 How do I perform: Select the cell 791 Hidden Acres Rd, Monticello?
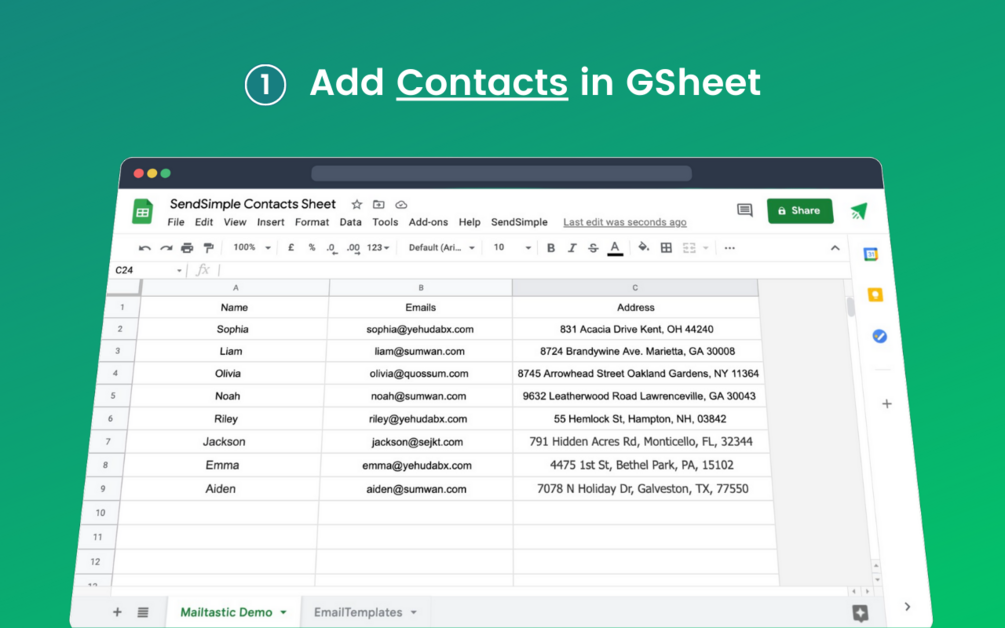tap(641, 442)
